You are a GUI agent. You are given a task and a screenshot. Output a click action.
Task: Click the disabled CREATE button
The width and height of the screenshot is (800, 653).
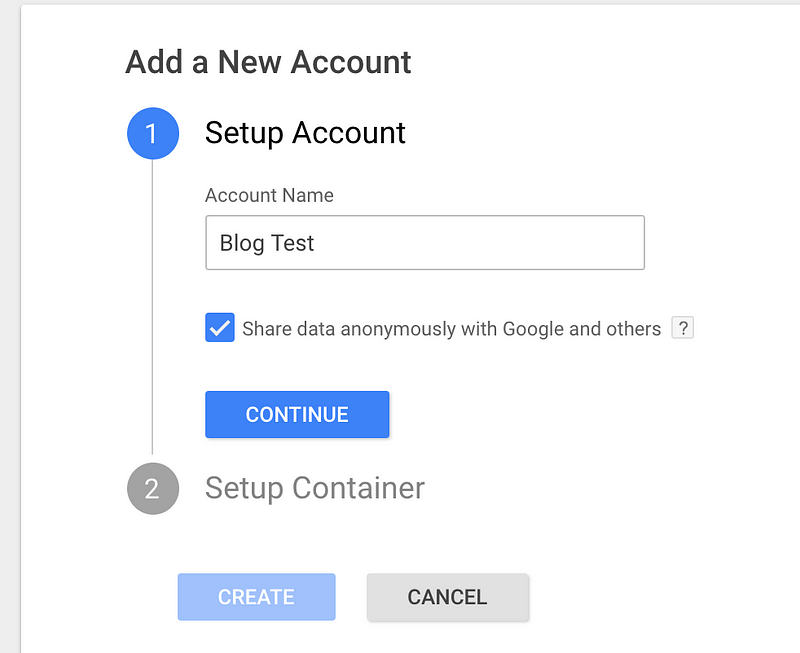pos(256,597)
